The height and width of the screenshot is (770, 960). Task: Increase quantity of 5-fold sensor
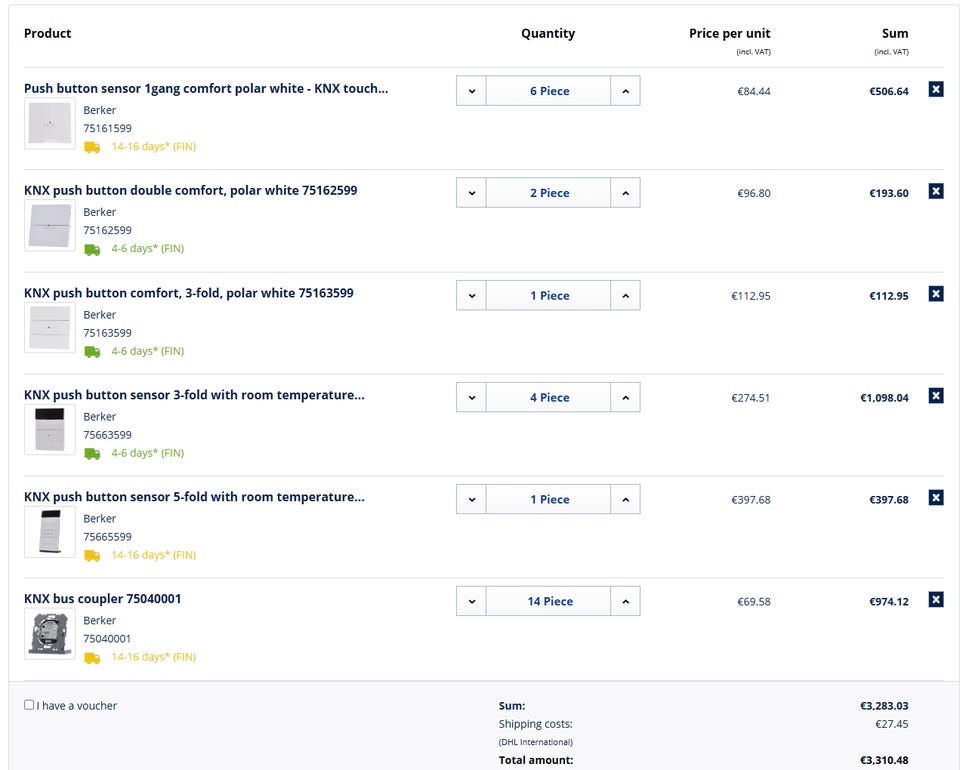click(625, 499)
